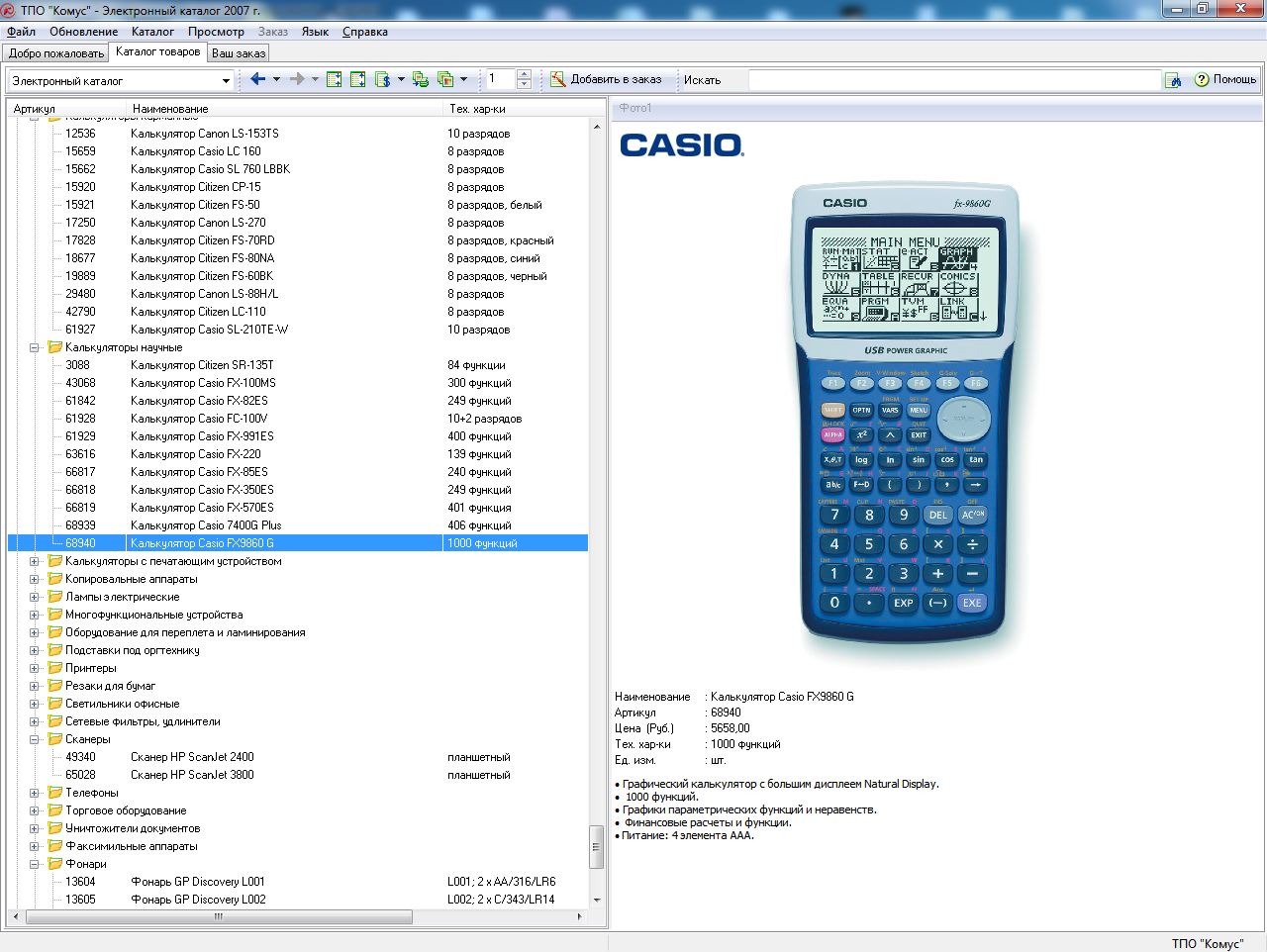Image resolution: width=1267 pixels, height=952 pixels.
Task: Increase quantity with the spinner up arrow
Action: [x=525, y=74]
